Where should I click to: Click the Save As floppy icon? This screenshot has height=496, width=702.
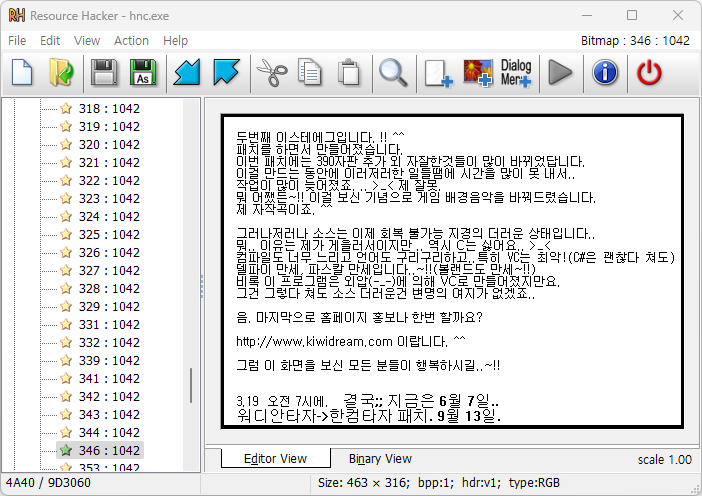point(143,73)
